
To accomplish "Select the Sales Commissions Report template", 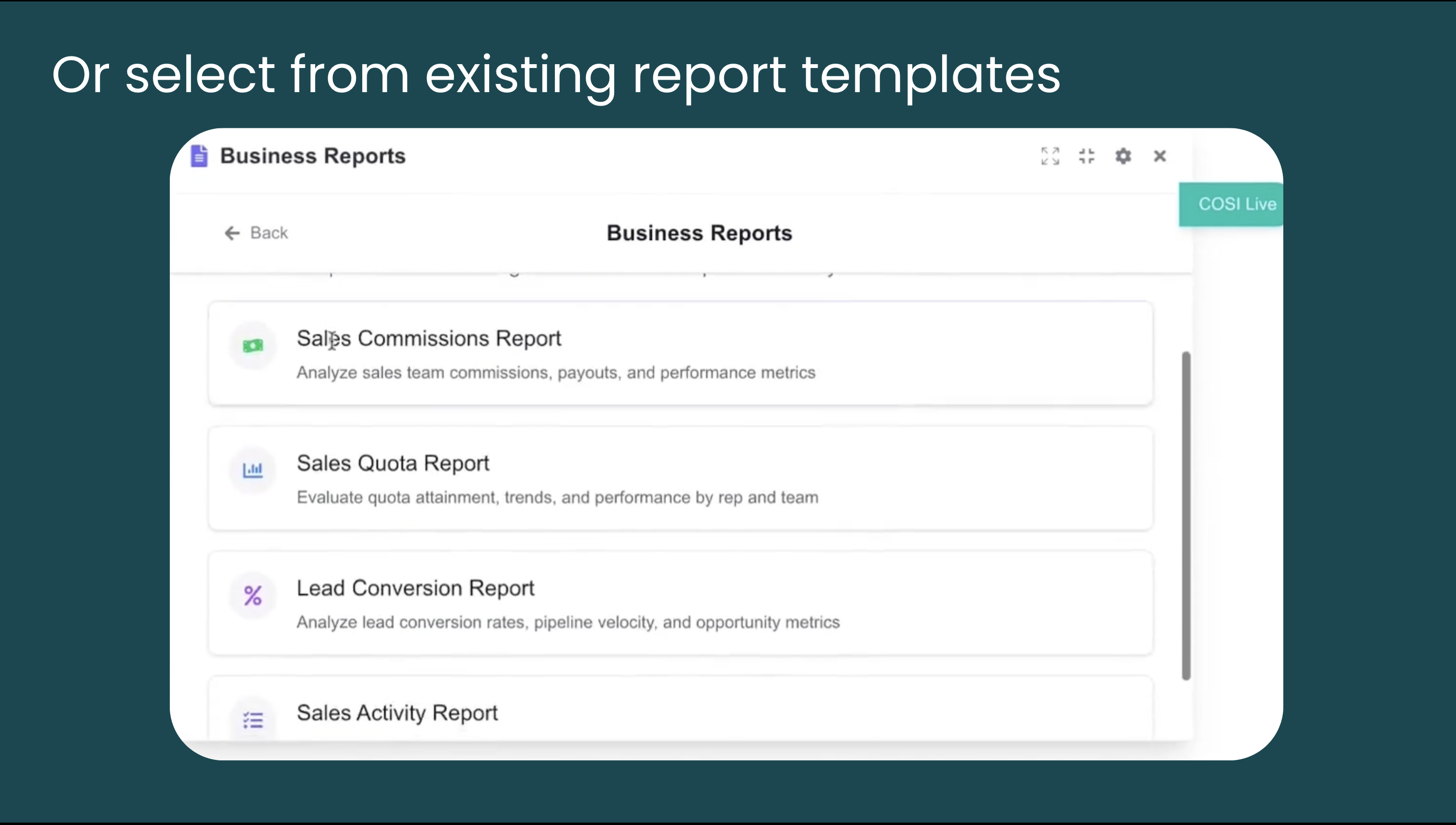I will tap(429, 338).
